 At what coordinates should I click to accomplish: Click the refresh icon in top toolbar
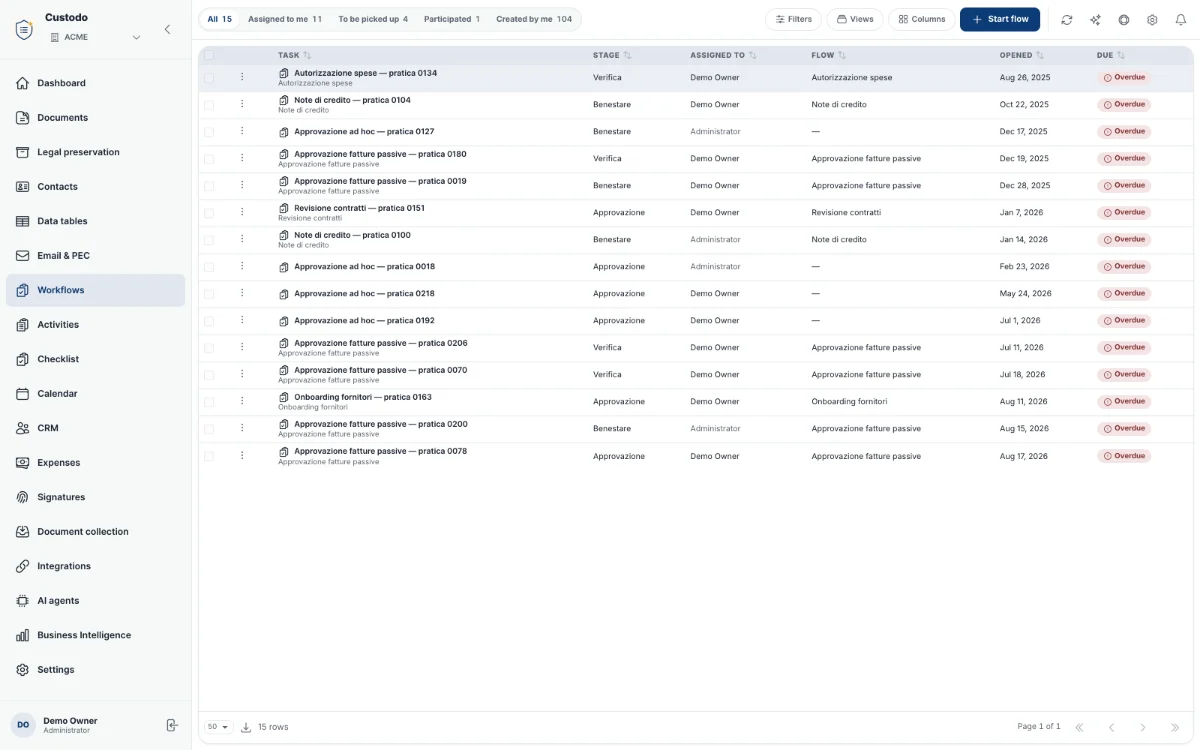pyautogui.click(x=1067, y=20)
